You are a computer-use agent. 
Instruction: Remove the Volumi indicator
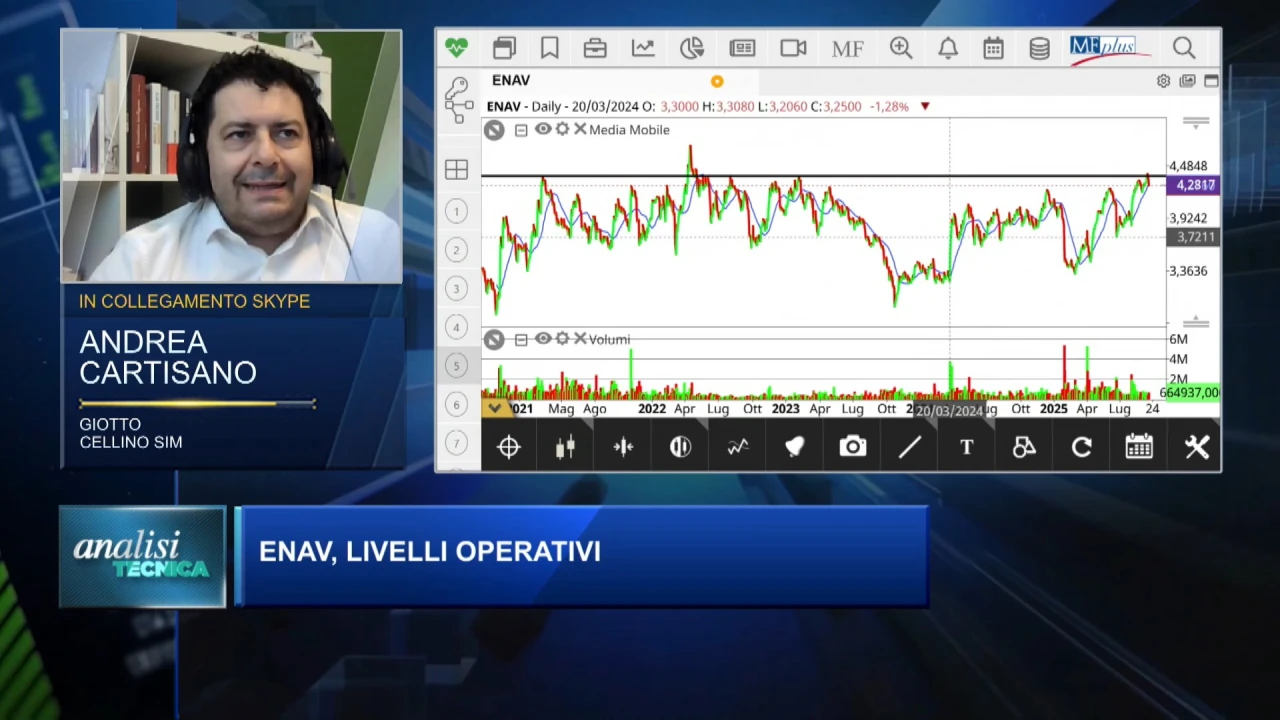pos(580,339)
